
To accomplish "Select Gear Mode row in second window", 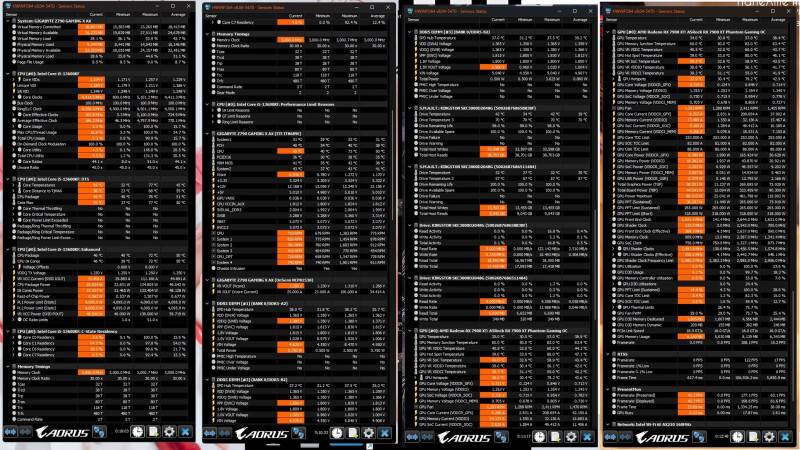I will pyautogui.click(x=297, y=93).
